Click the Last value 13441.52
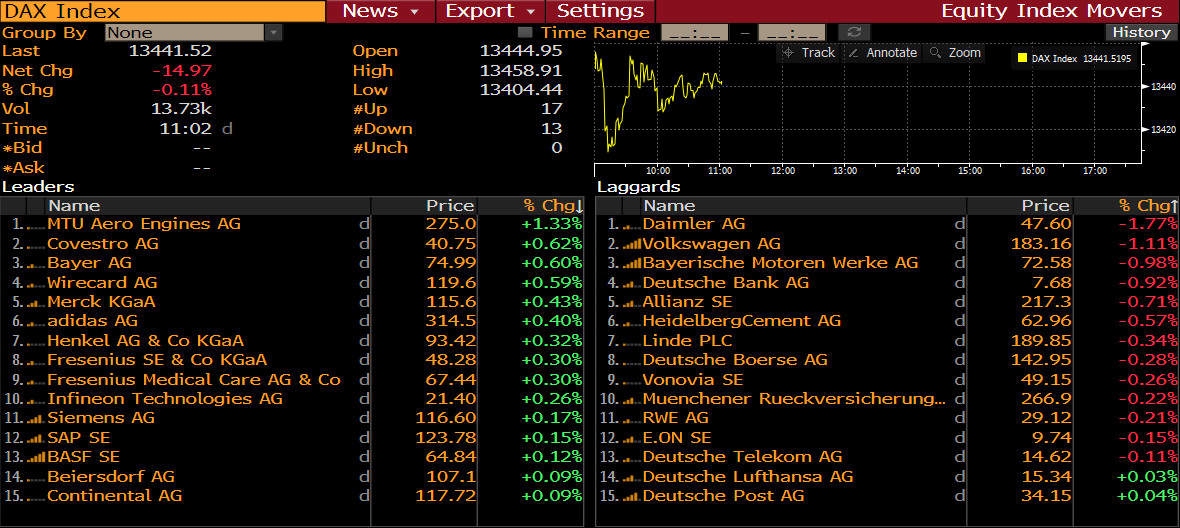Viewport: 1180px width, 528px height. [x=170, y=51]
